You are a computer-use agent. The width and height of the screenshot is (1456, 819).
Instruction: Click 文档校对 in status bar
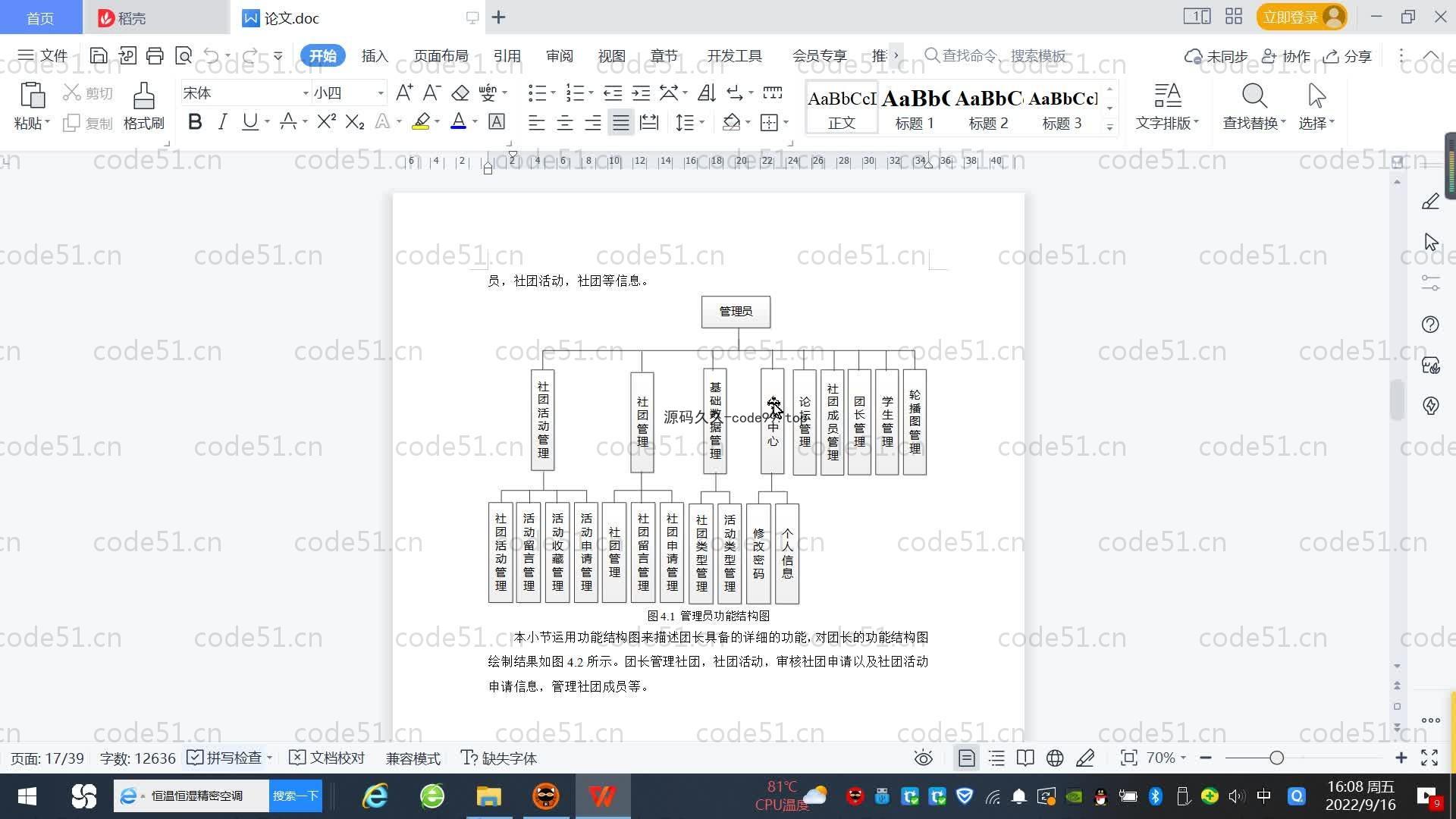(x=328, y=758)
